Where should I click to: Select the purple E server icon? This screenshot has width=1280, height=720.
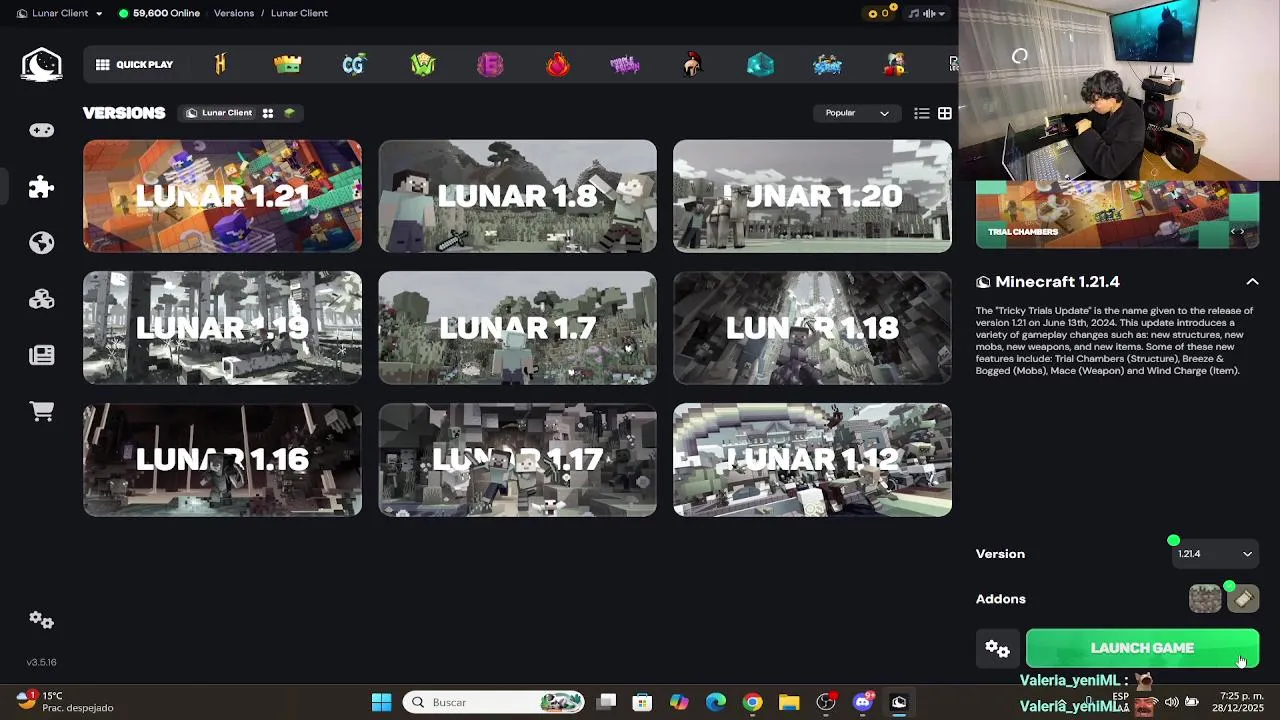pos(490,65)
